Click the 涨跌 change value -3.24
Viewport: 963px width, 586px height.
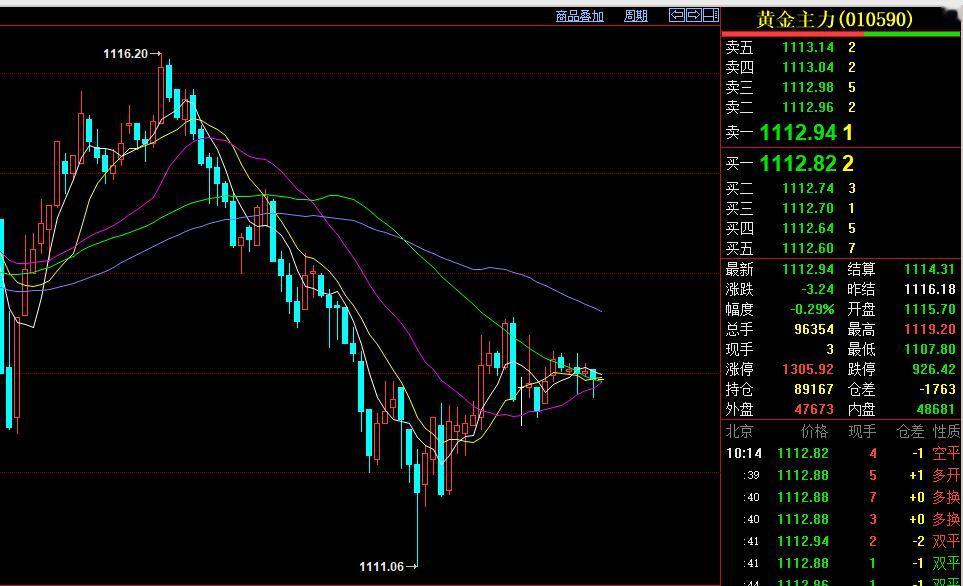coord(817,289)
